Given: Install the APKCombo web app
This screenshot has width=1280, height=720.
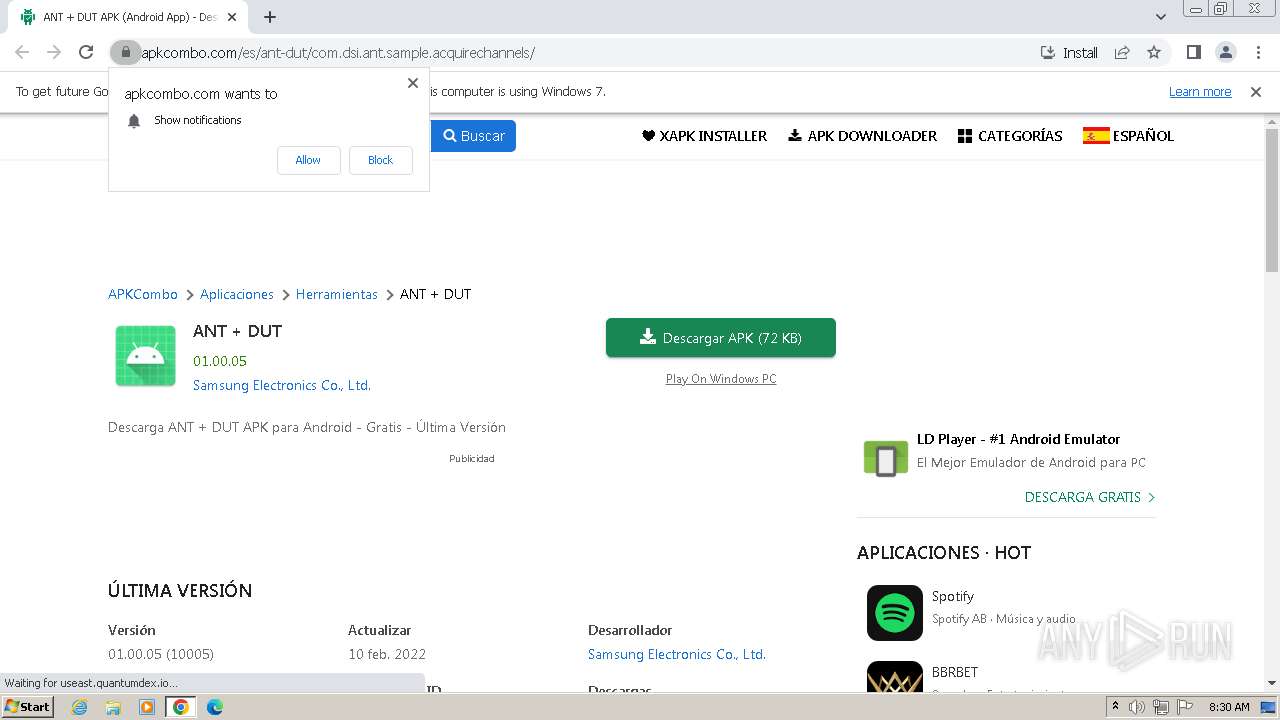Looking at the screenshot, I should click(x=1069, y=52).
